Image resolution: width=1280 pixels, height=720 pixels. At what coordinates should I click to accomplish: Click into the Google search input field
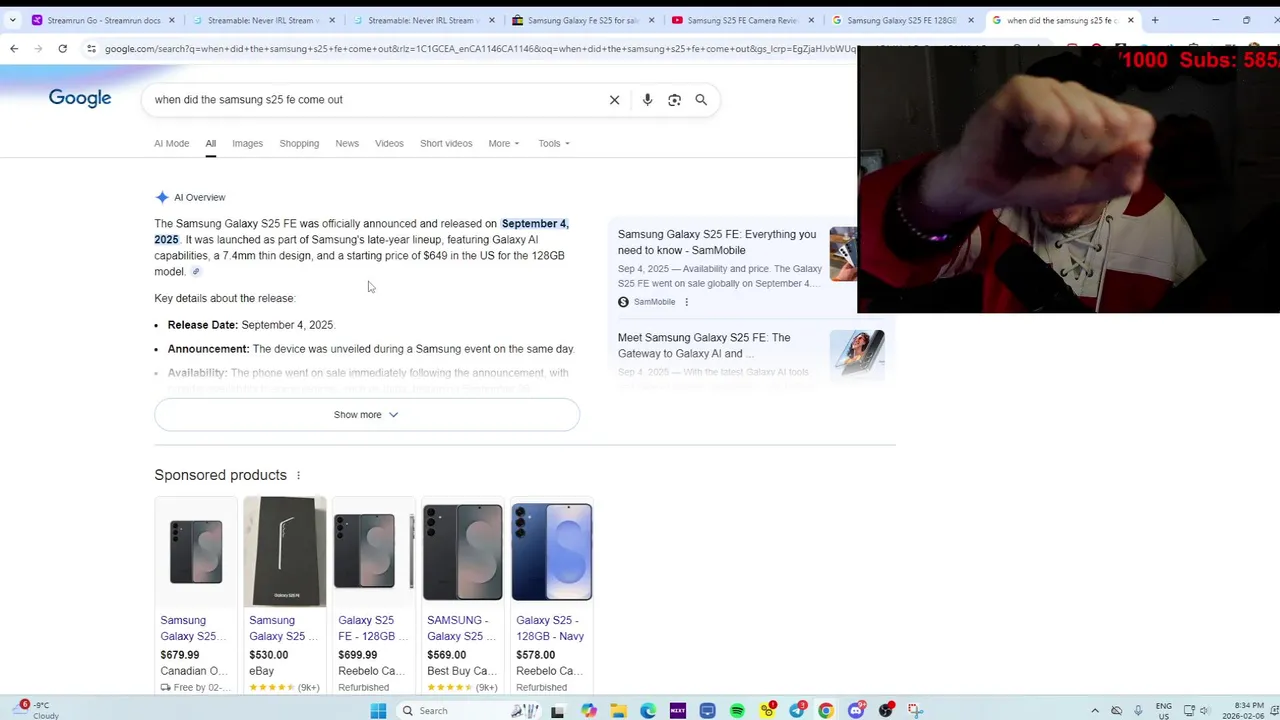tap(375, 100)
